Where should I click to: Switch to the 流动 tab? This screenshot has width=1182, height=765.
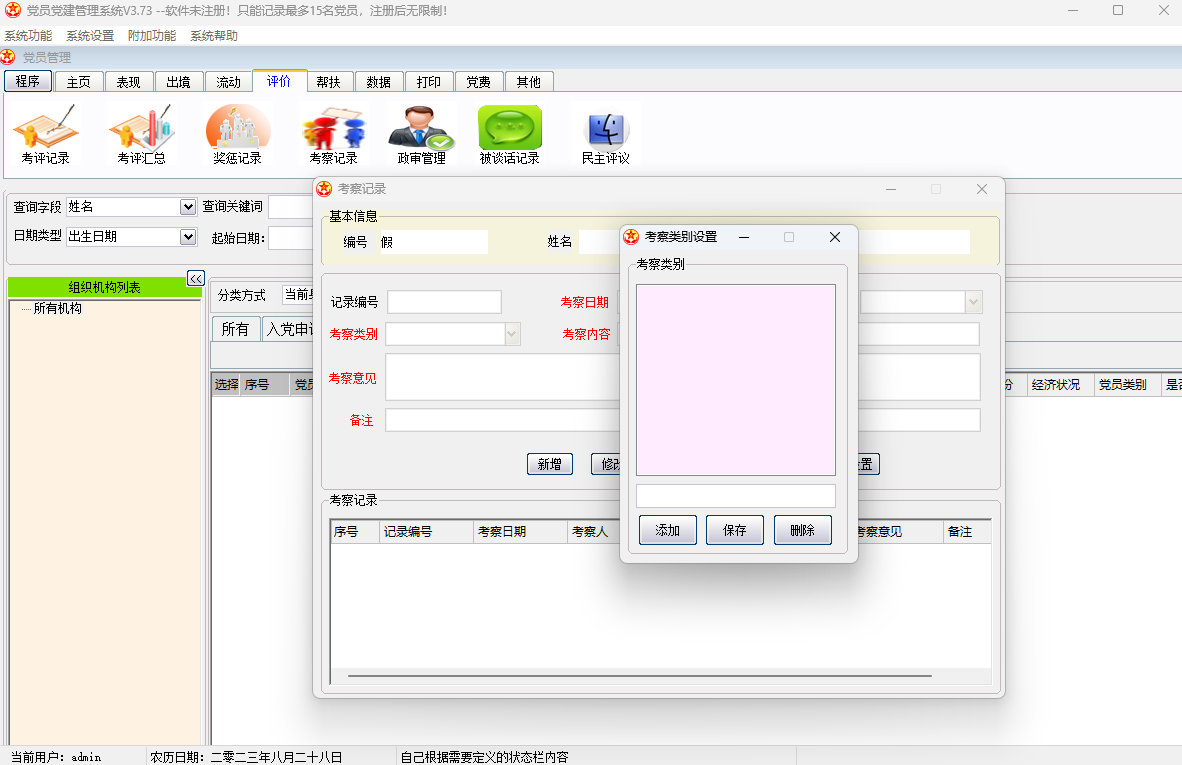pos(228,81)
